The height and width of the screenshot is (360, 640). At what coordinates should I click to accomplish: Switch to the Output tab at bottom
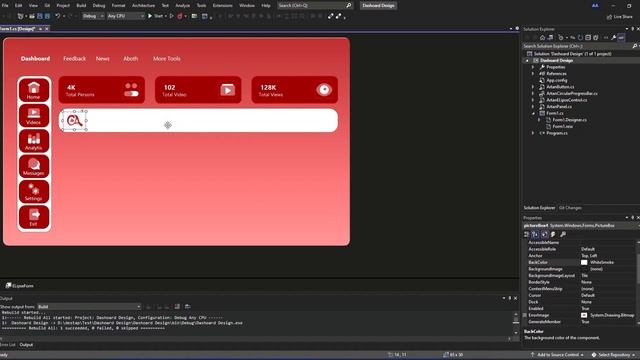(26, 345)
